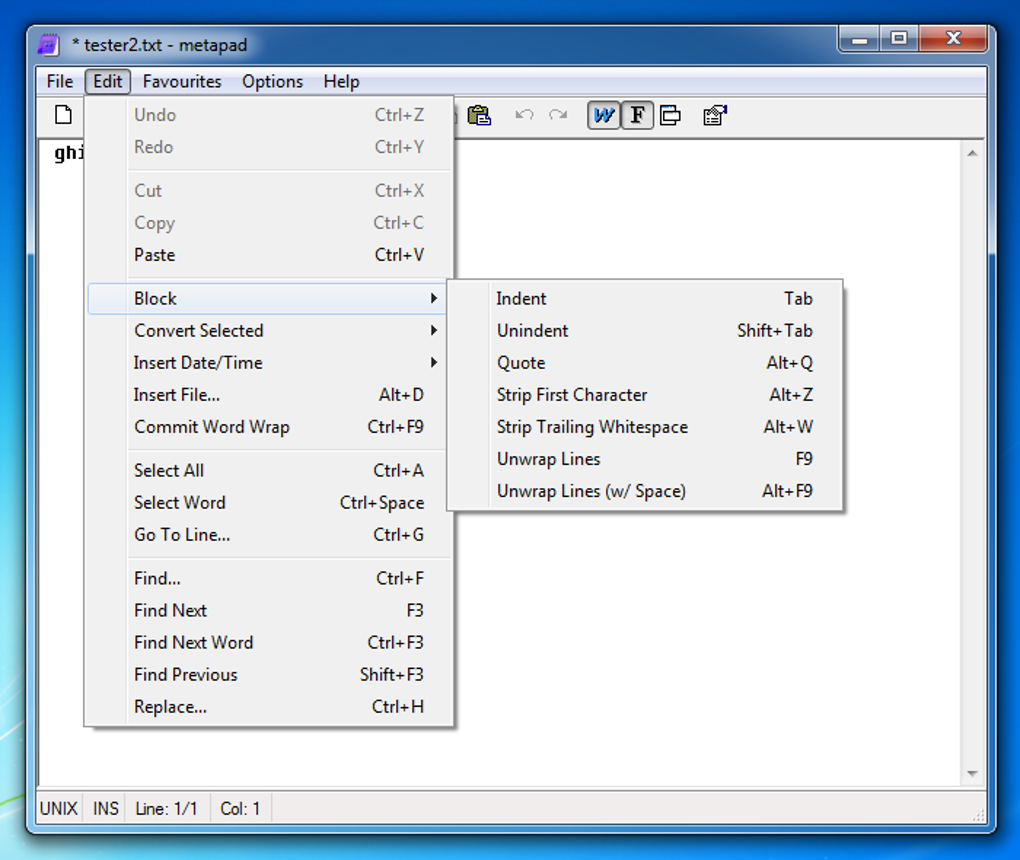Click the Paste clipboard toolbar icon

pos(479,115)
